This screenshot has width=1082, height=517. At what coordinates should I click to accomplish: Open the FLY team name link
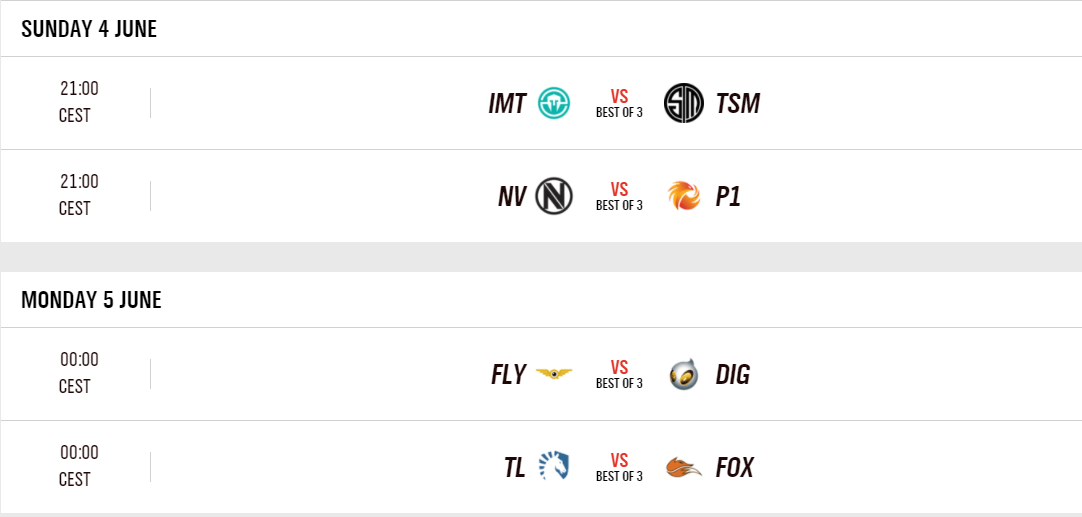(x=508, y=374)
